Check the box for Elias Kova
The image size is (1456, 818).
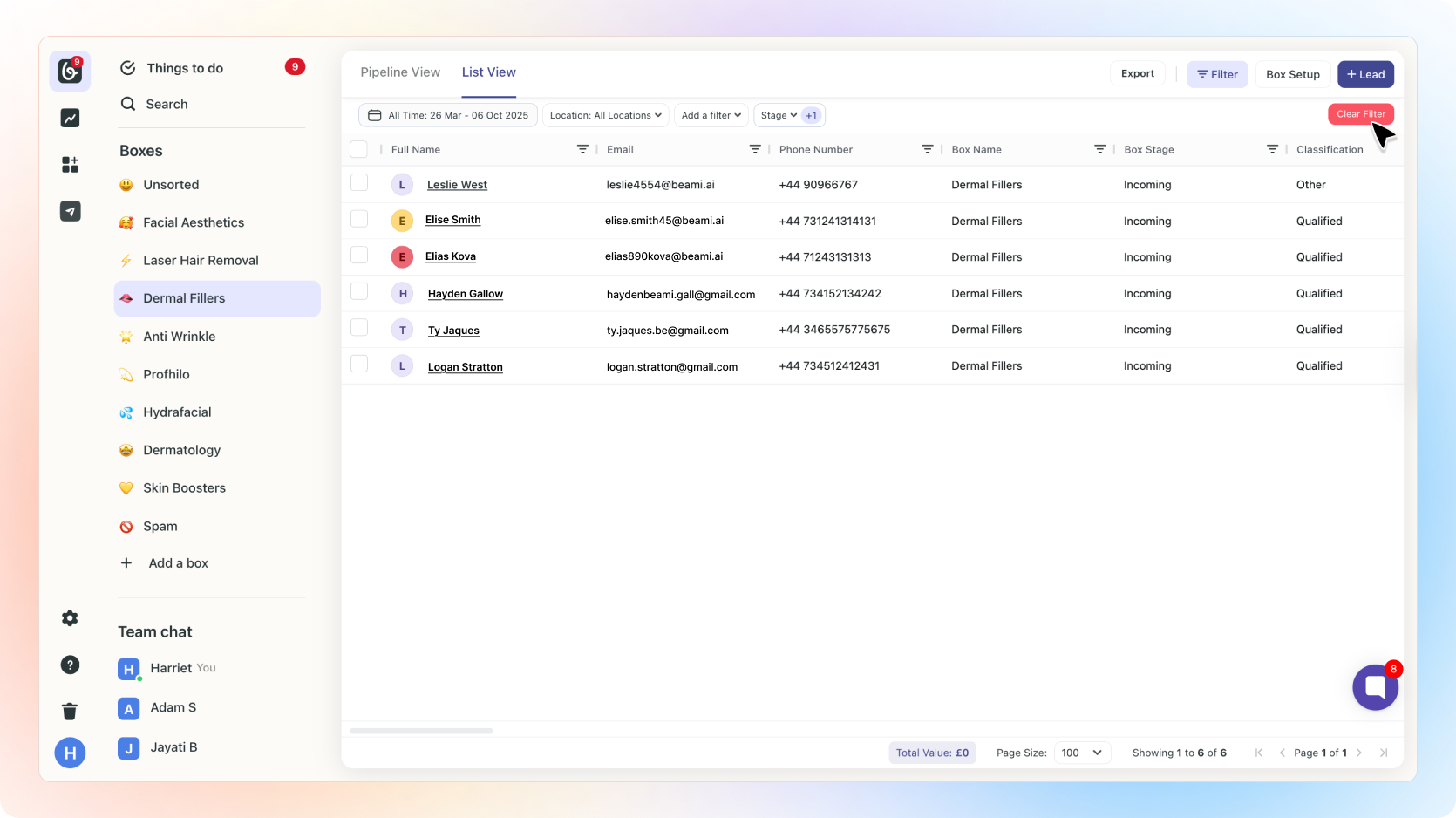pos(359,255)
